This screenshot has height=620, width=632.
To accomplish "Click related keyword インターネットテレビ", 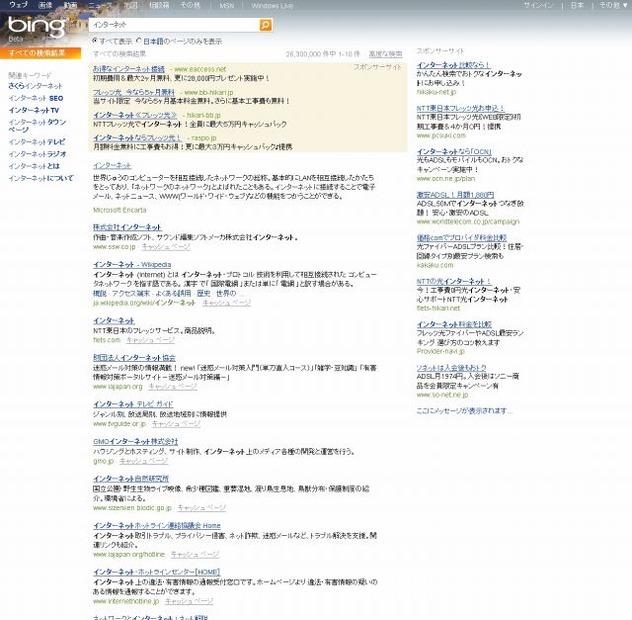I will click(x=37, y=142).
